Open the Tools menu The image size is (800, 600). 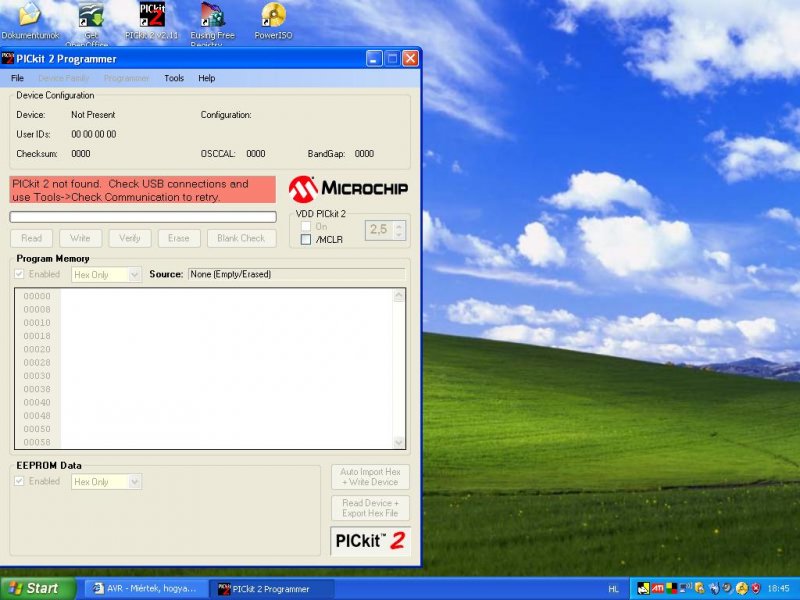coord(174,78)
